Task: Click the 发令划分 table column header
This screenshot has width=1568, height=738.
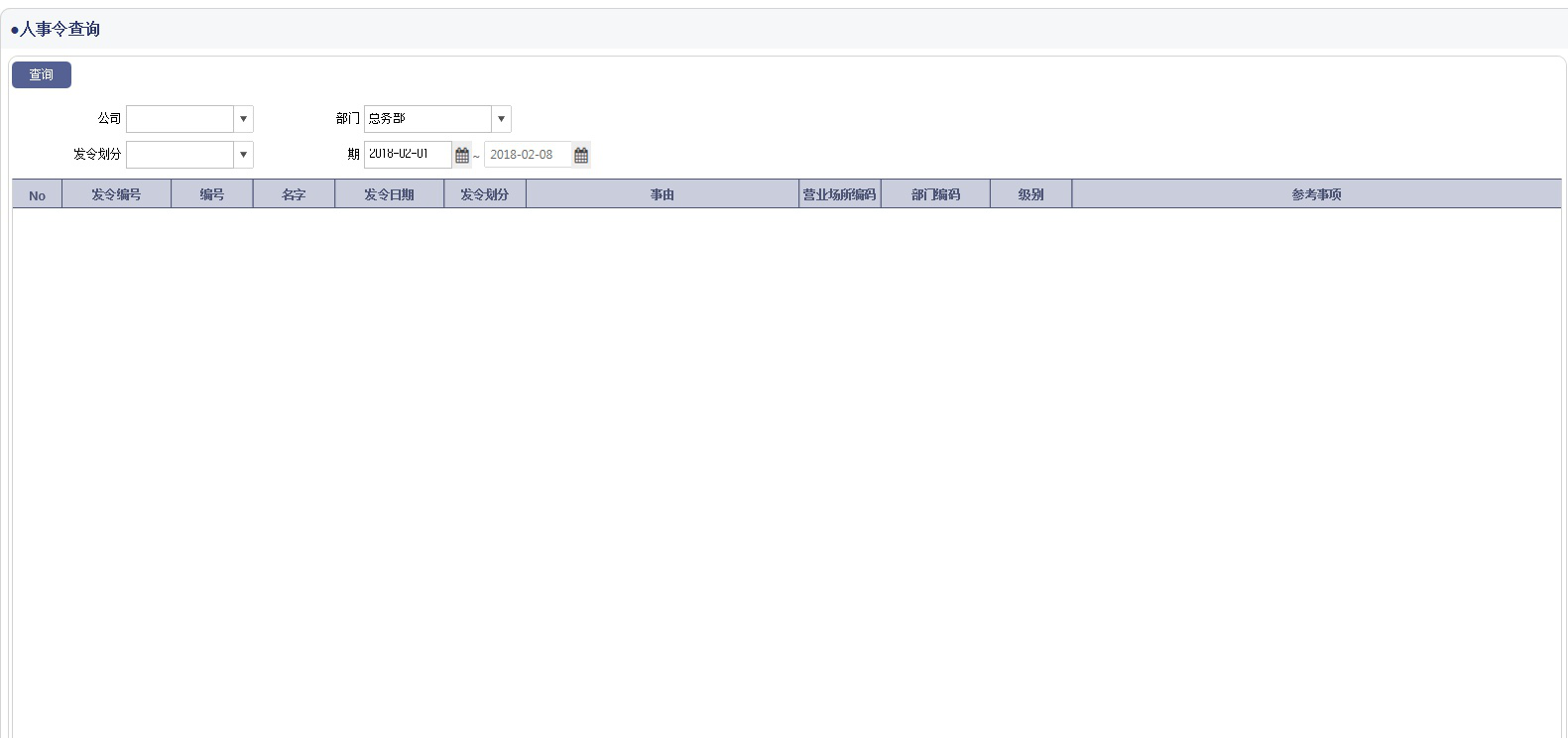Action: (484, 195)
